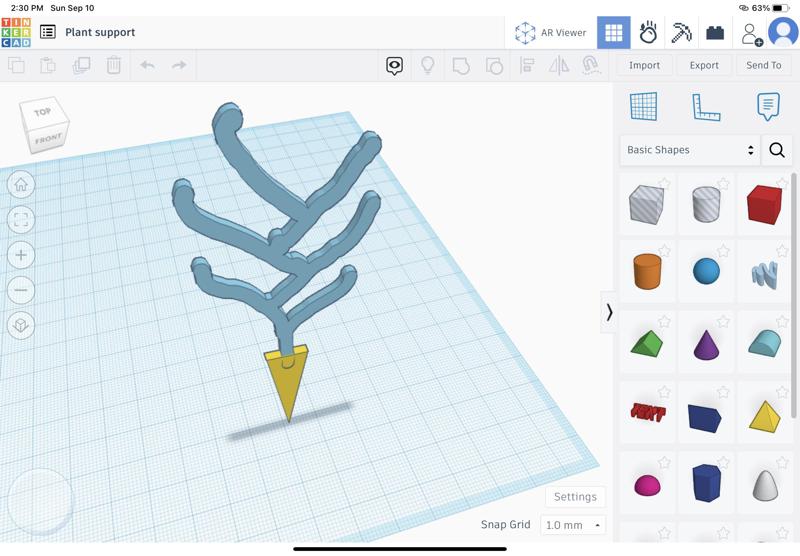Screen dimensions: 800x556
Task: Zoom in with plus button
Action: [21, 255]
